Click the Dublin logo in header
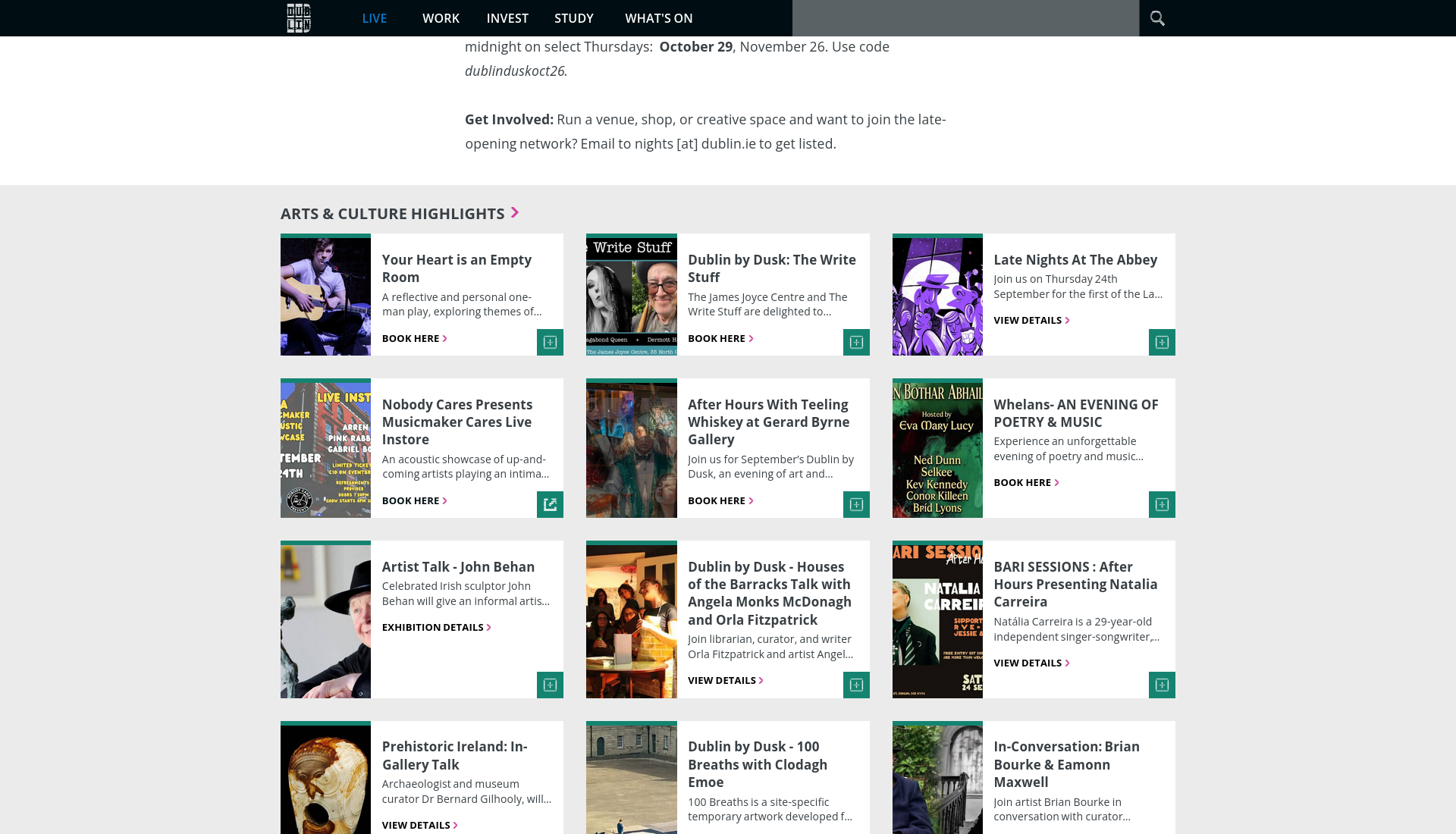The height and width of the screenshot is (834, 1456). pos(299,18)
